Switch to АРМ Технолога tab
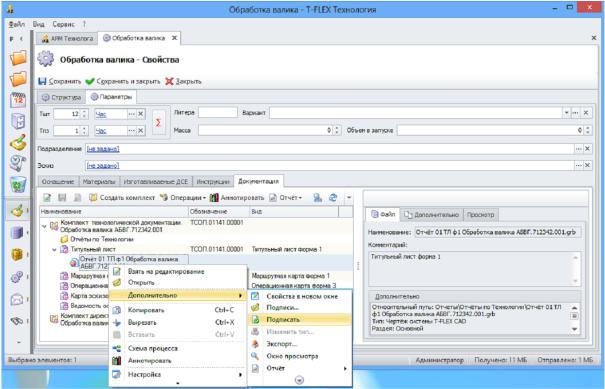Image resolution: width=605 pixels, height=389 pixels. [67, 38]
